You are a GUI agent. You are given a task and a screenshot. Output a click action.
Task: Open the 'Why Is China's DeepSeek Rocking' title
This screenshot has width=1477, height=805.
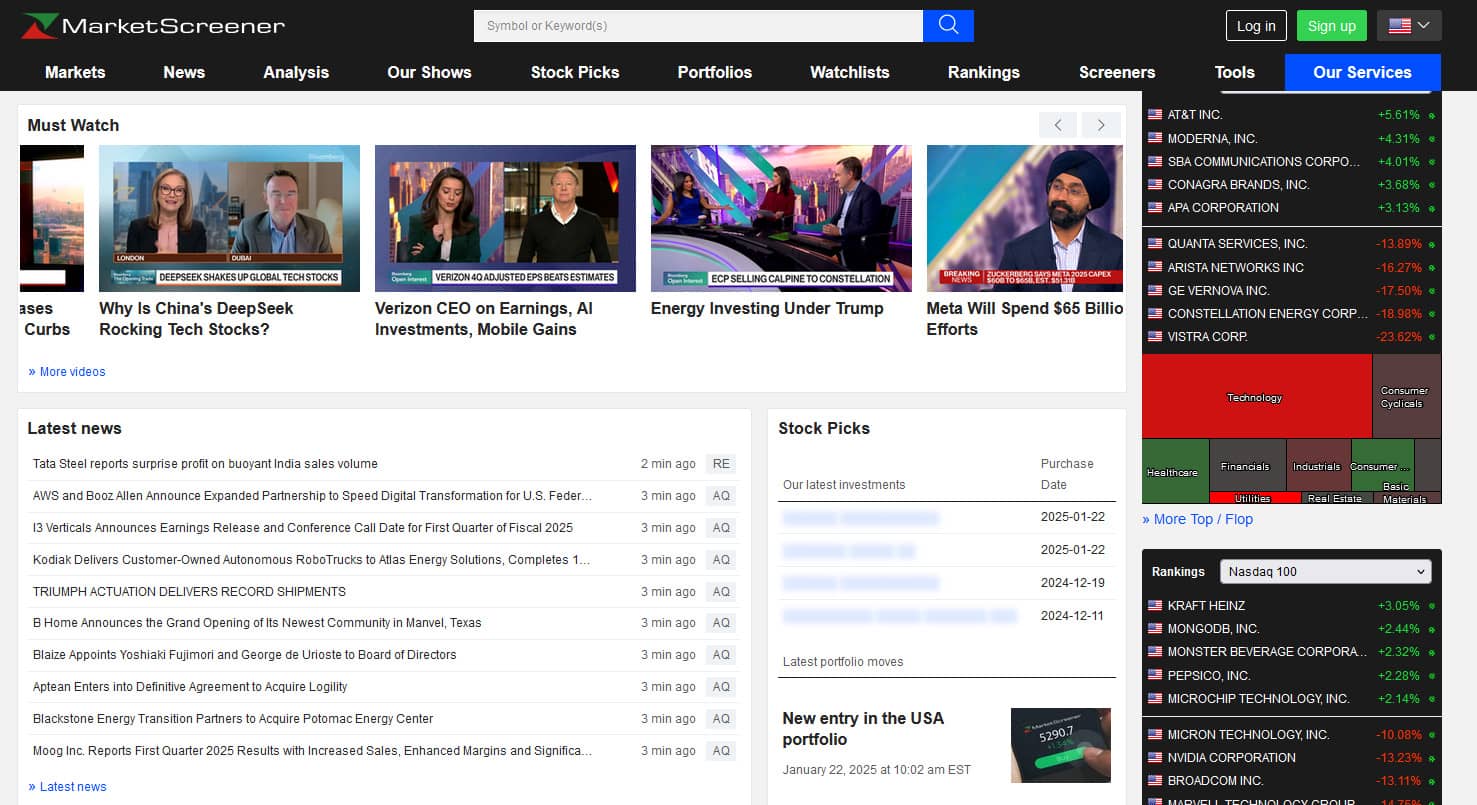(196, 319)
